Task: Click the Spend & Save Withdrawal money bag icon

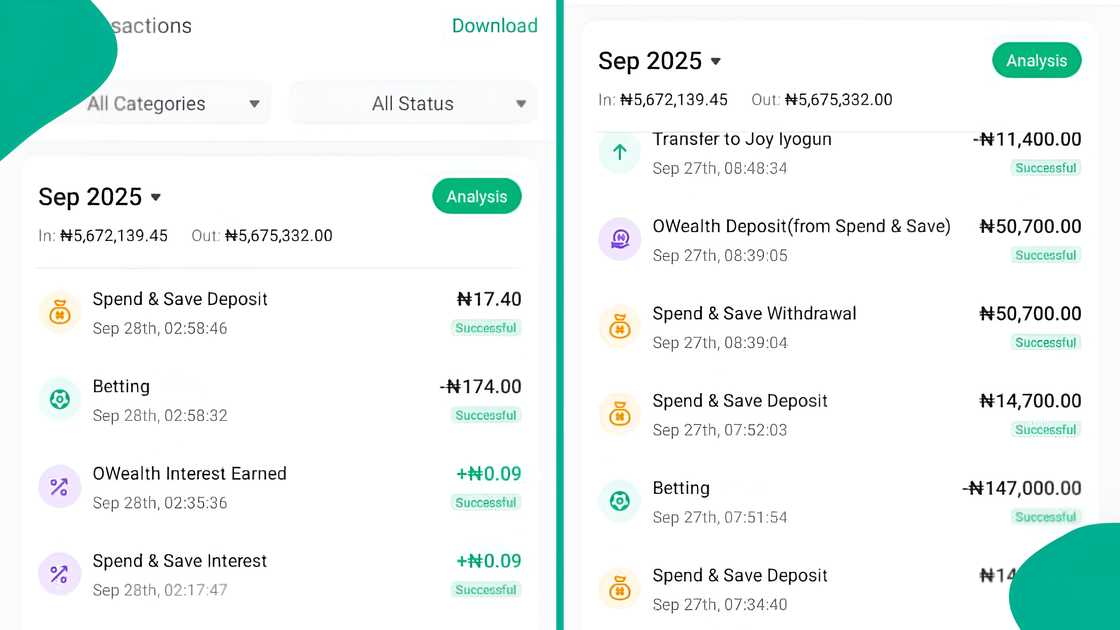Action: [619, 326]
